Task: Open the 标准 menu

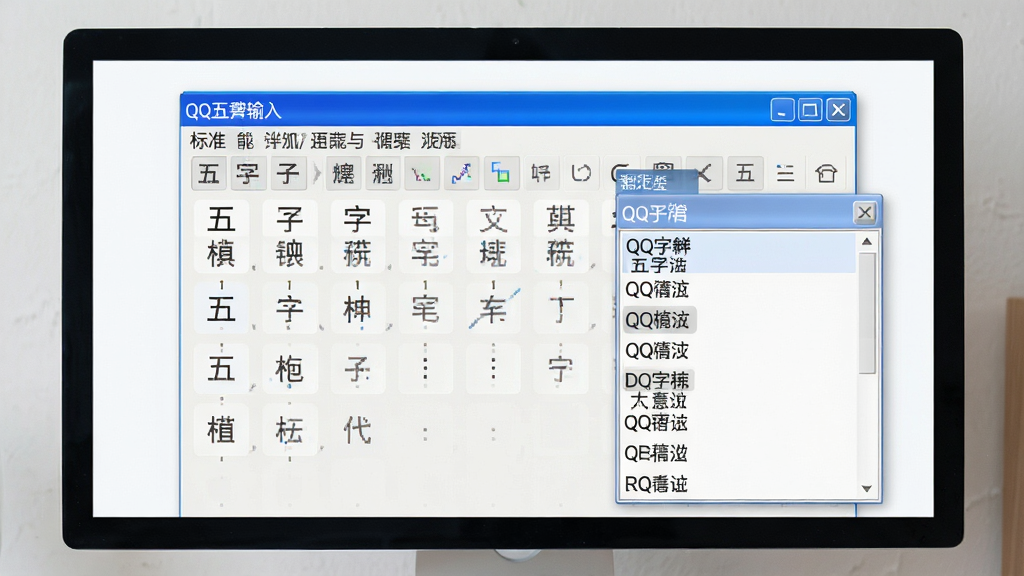Action: 207,140
